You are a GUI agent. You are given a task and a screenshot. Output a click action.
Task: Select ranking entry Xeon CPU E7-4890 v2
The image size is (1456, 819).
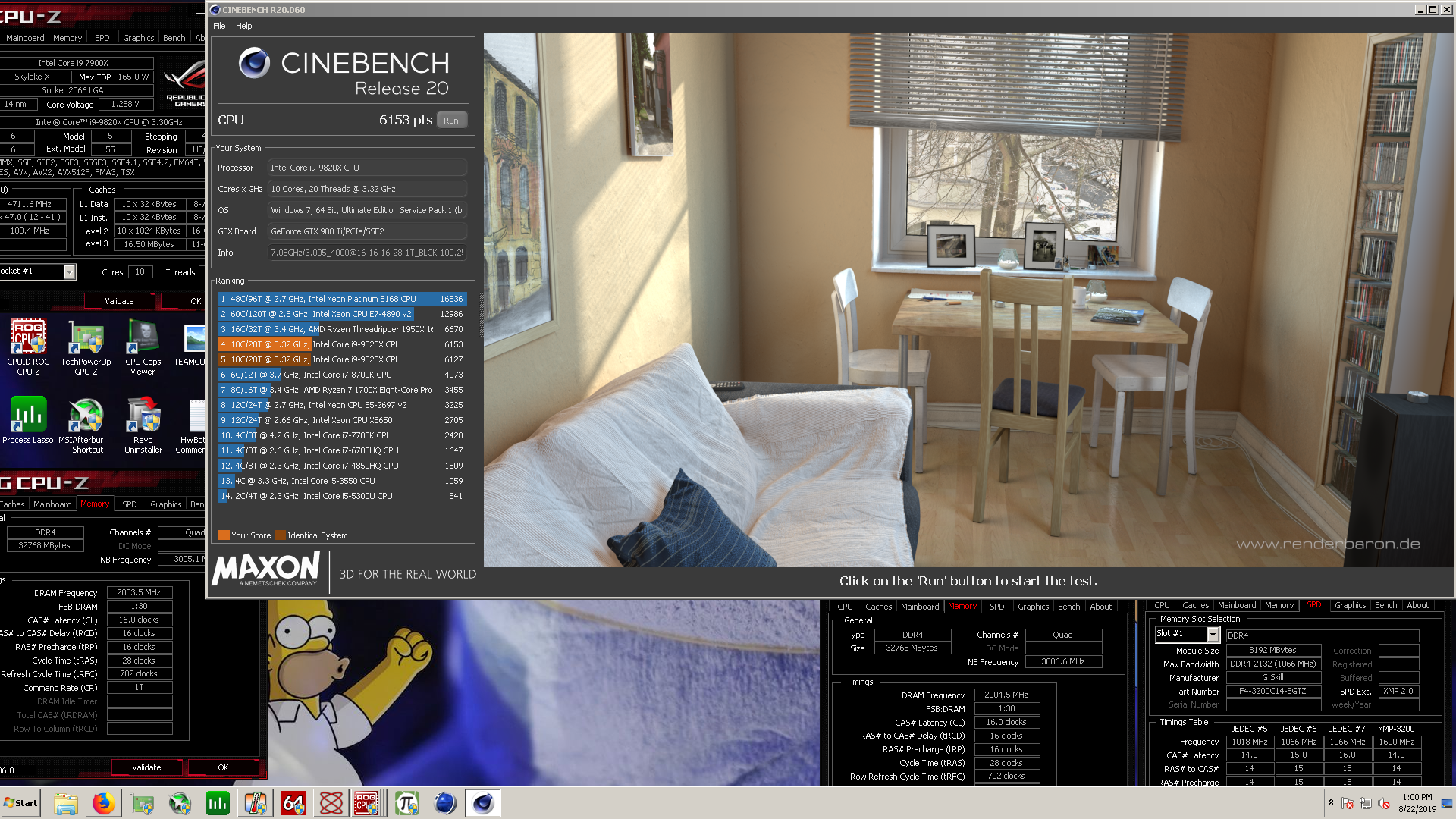tap(342, 314)
